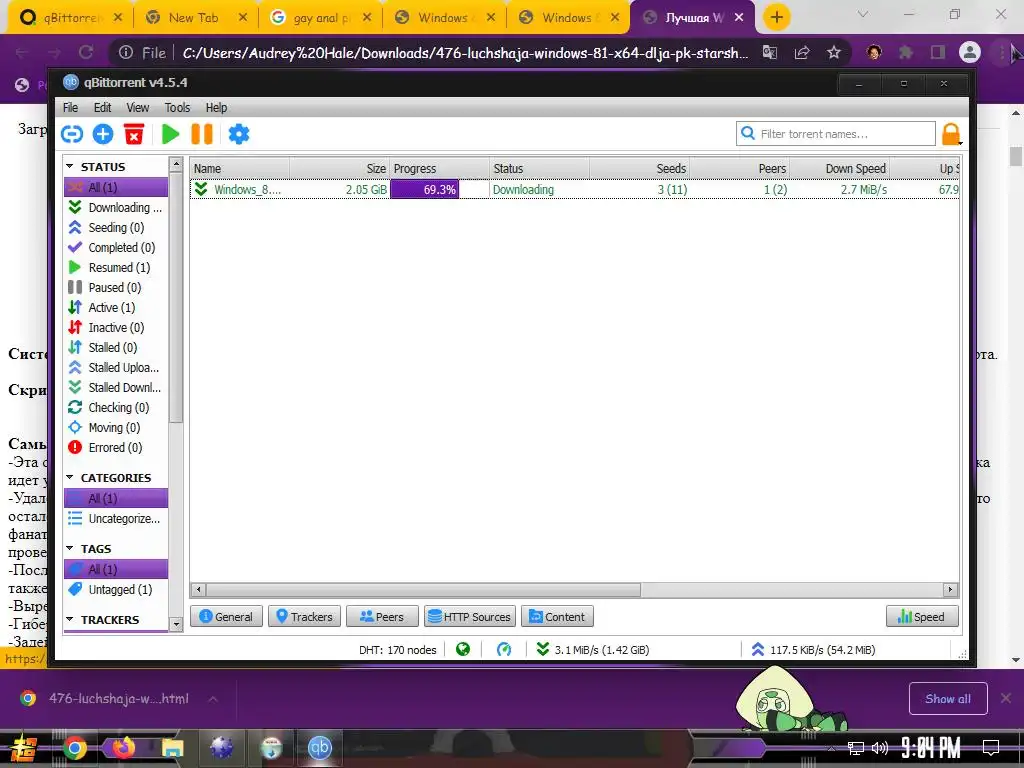The image size is (1024, 768).
Task: Select the Checking (0) filter
Action: coord(116,408)
